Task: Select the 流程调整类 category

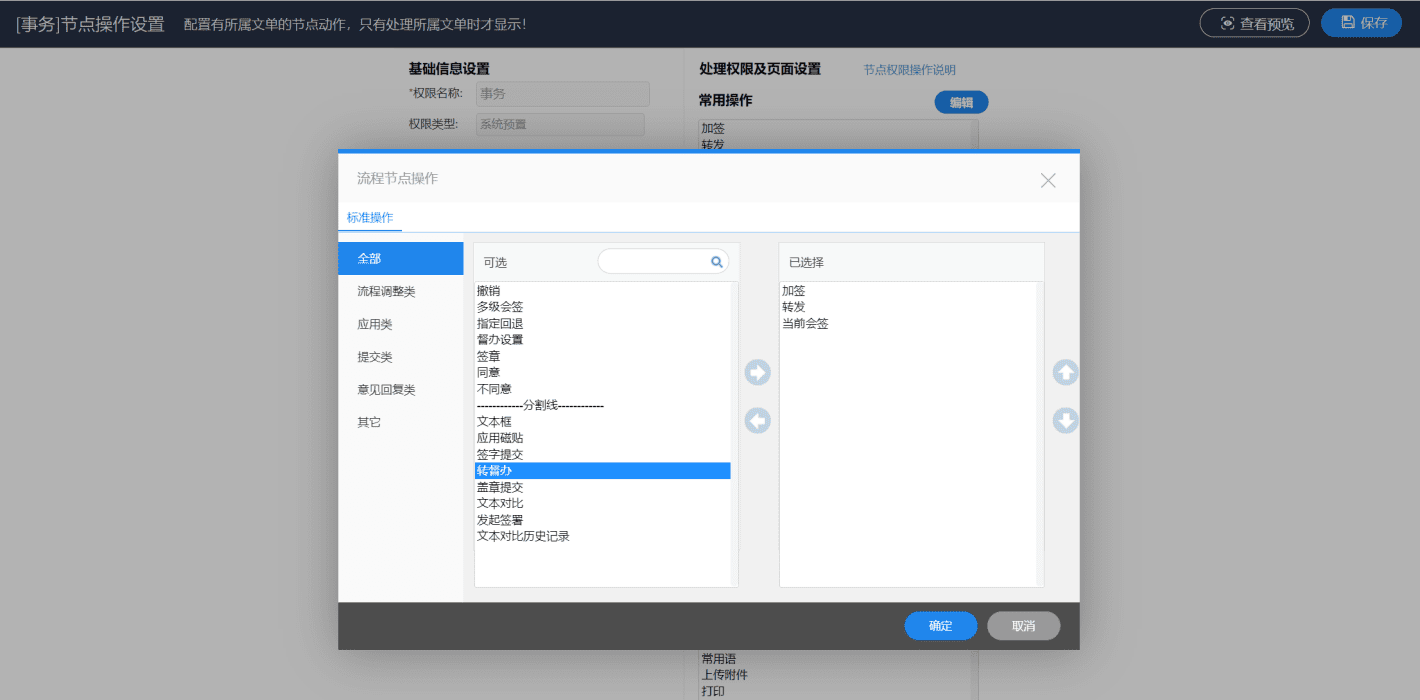Action: [401, 291]
